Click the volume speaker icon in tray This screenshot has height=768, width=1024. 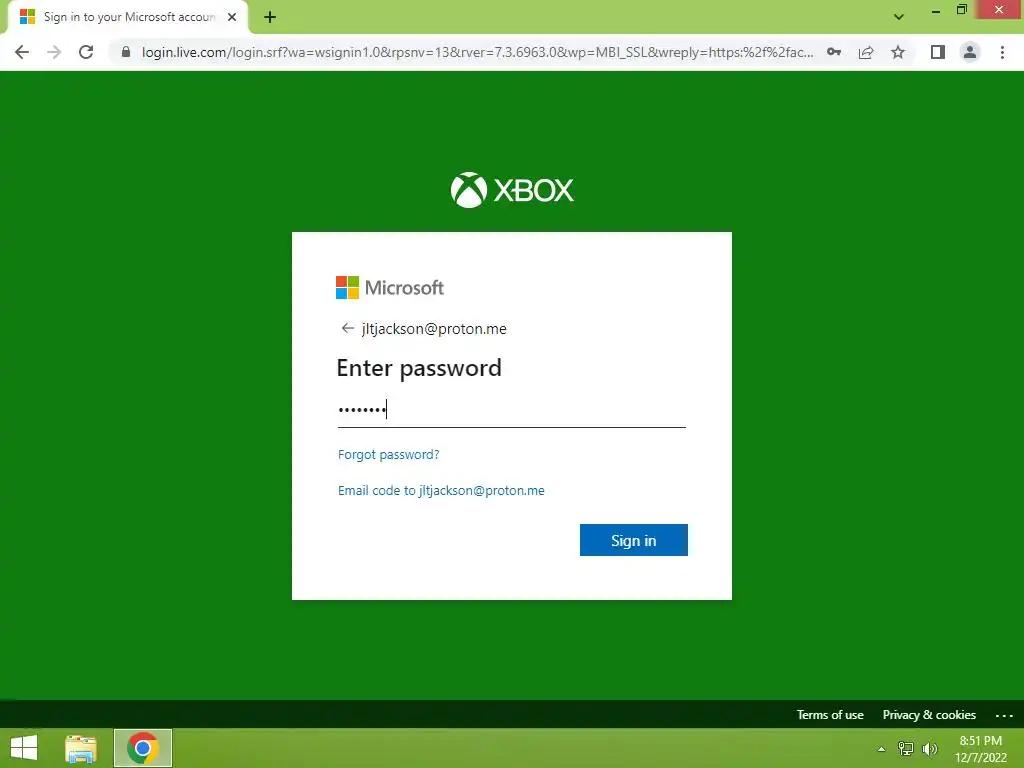click(930, 749)
